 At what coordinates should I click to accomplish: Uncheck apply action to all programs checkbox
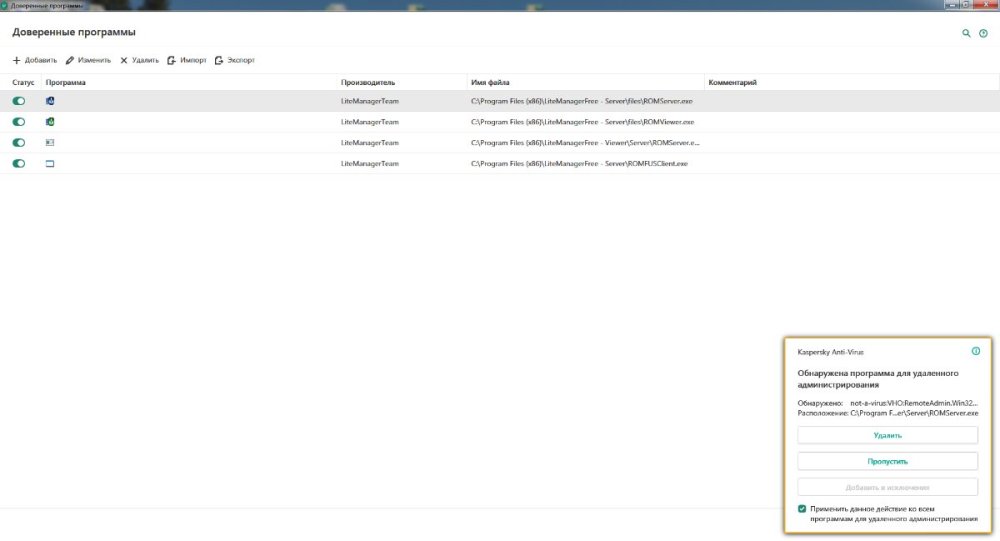pos(802,509)
